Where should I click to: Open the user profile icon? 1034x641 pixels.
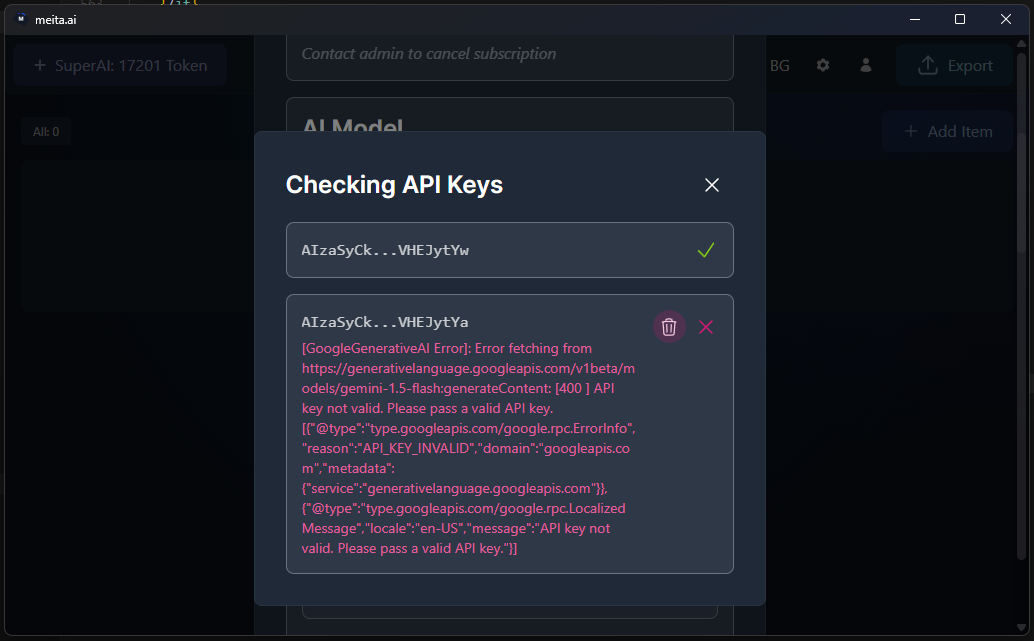point(866,65)
